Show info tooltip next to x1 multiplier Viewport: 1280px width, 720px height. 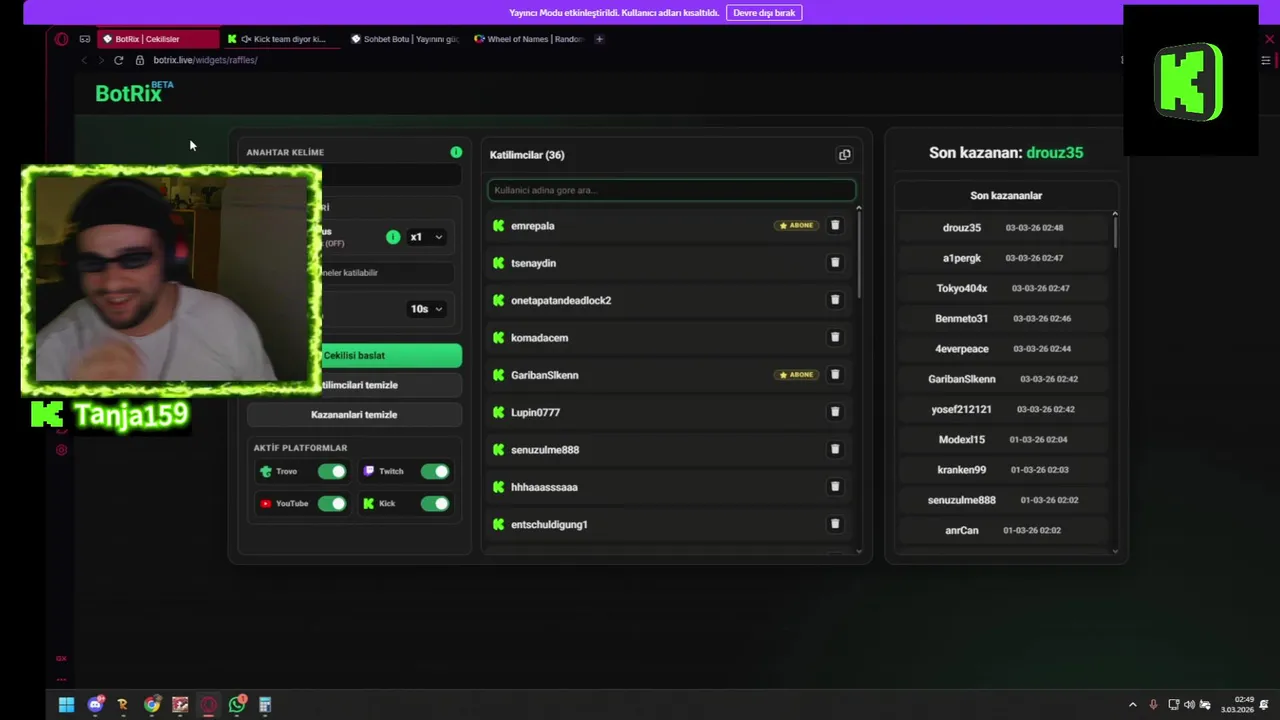coord(393,237)
